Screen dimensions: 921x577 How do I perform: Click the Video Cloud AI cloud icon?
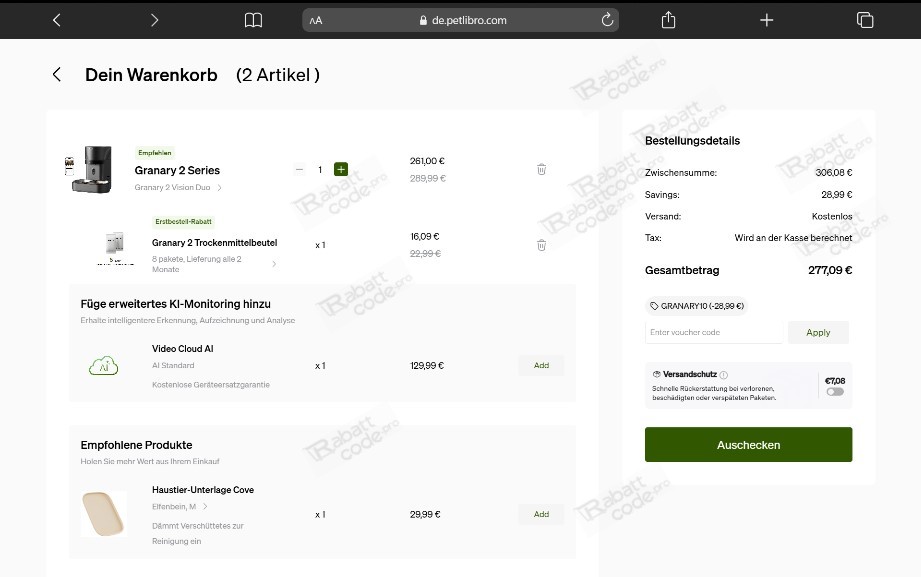(x=103, y=365)
